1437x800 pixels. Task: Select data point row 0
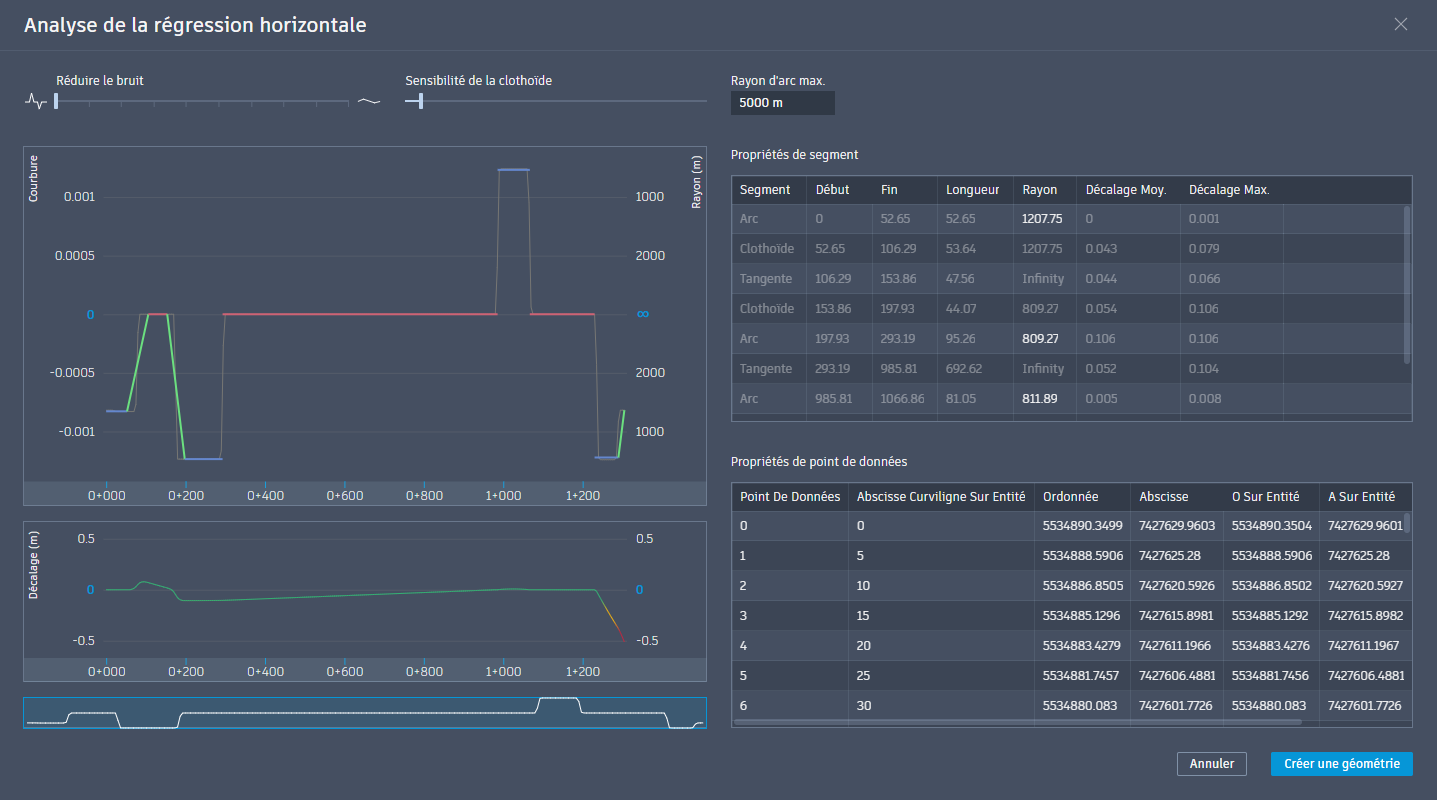point(1067,526)
